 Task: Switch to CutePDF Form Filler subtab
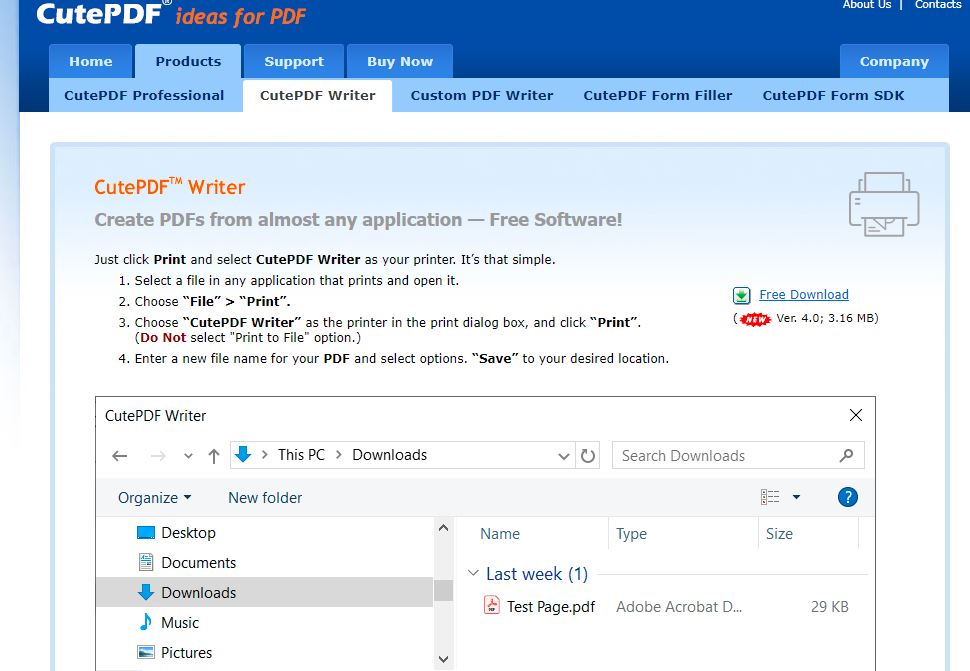(658, 95)
